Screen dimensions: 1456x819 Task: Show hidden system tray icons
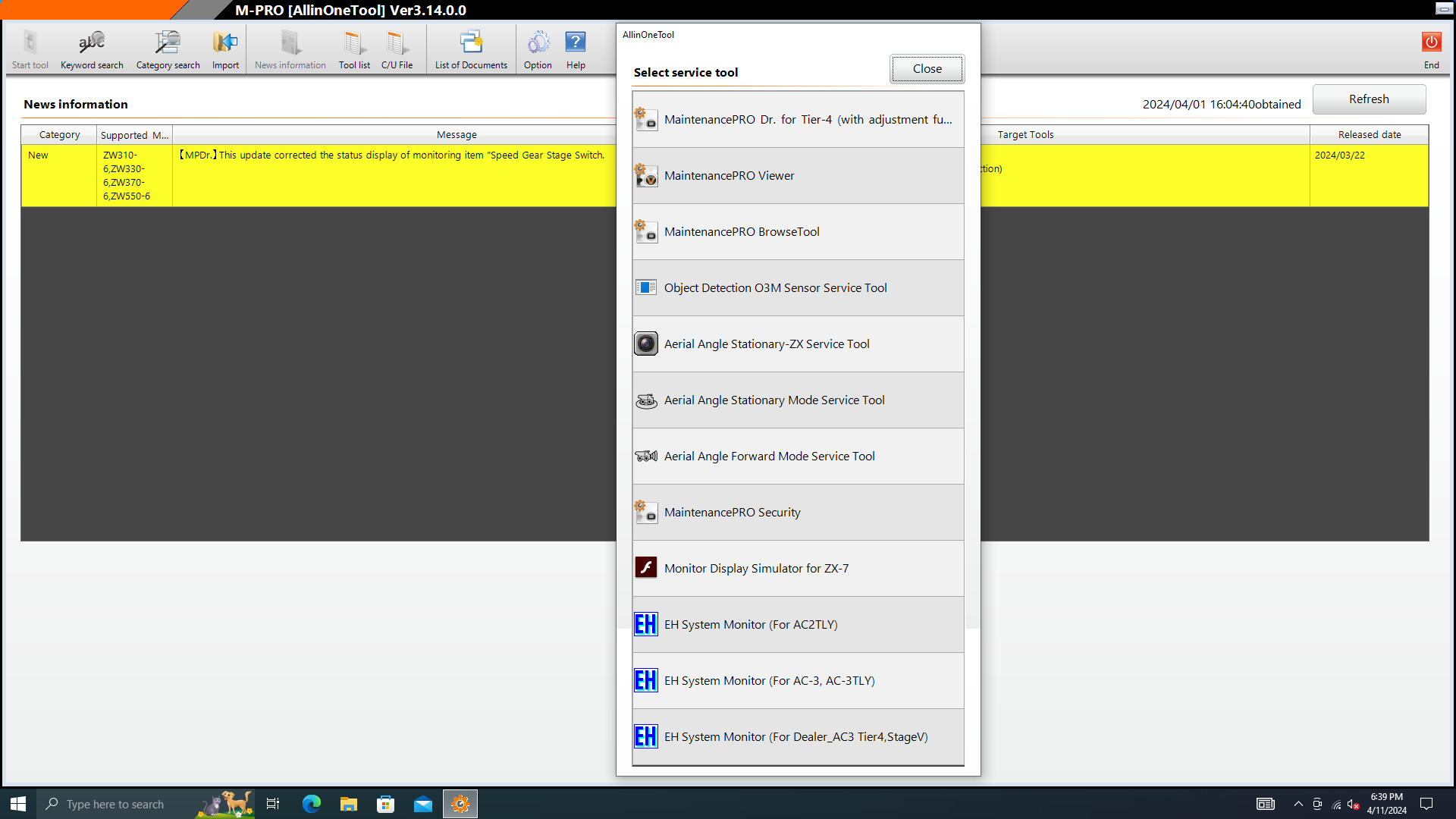point(1298,804)
